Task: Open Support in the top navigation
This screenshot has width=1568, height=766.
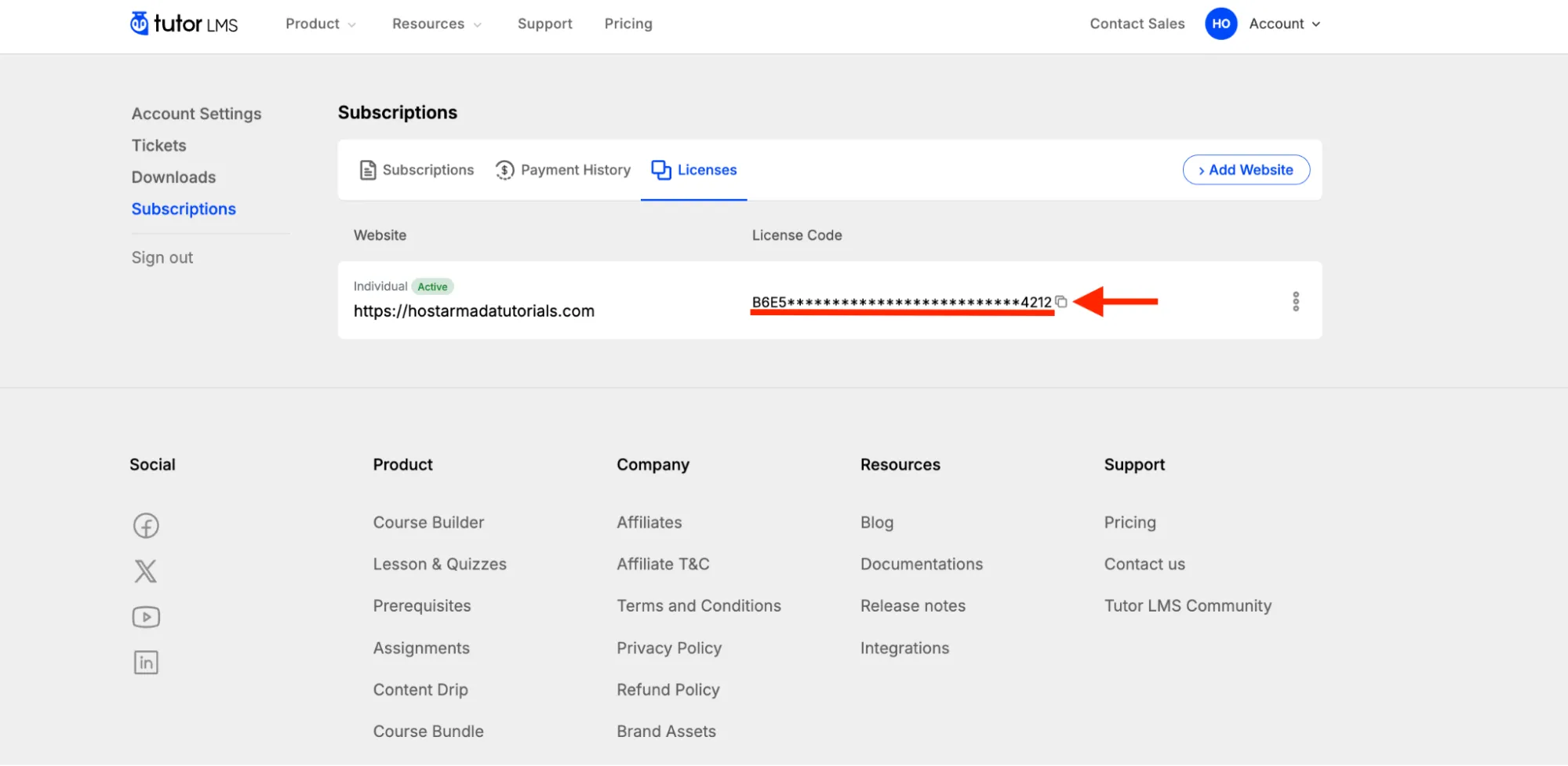Action: coord(545,24)
